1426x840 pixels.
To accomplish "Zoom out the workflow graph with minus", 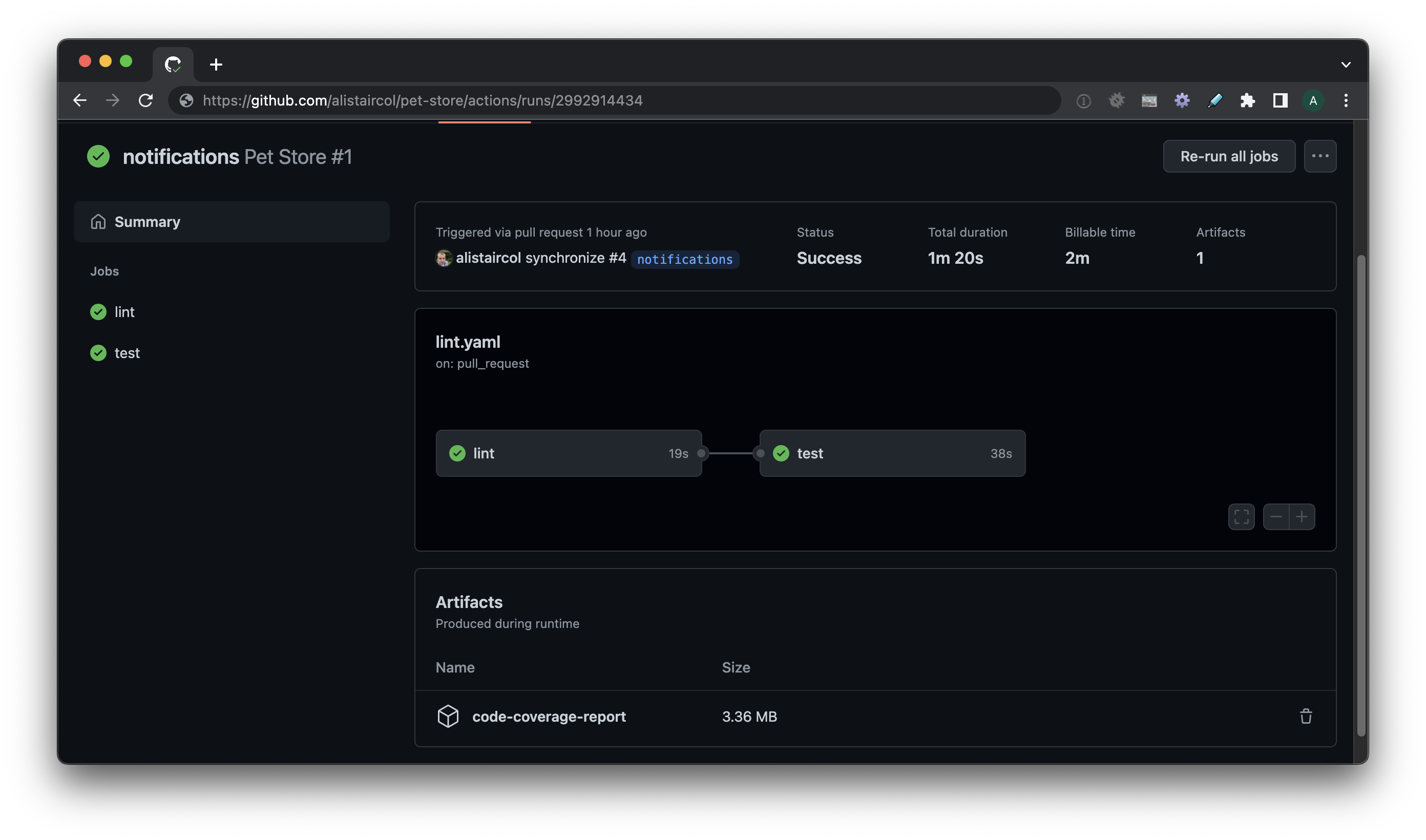I will (1275, 517).
